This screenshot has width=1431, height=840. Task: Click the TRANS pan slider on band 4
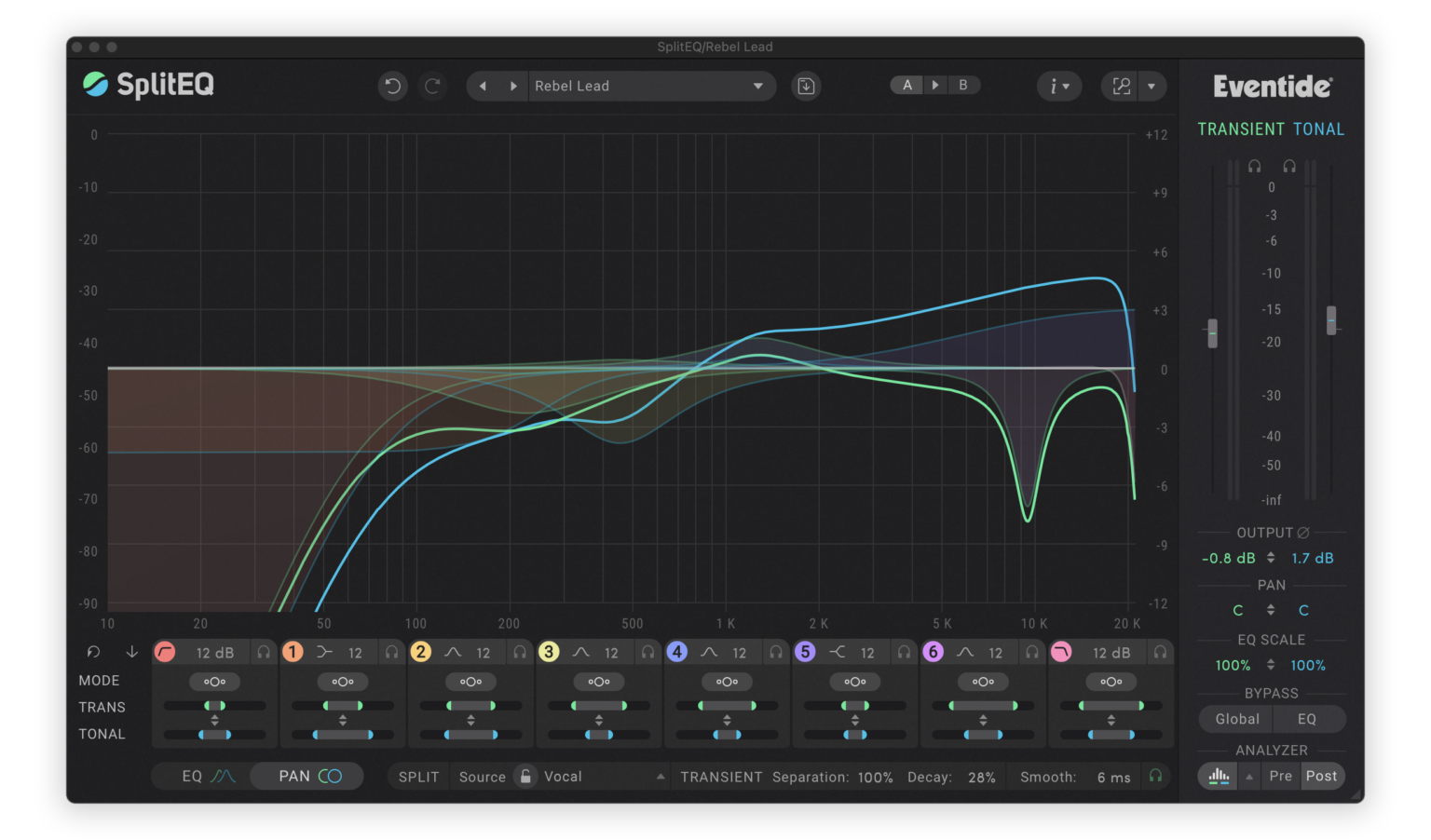(727, 706)
